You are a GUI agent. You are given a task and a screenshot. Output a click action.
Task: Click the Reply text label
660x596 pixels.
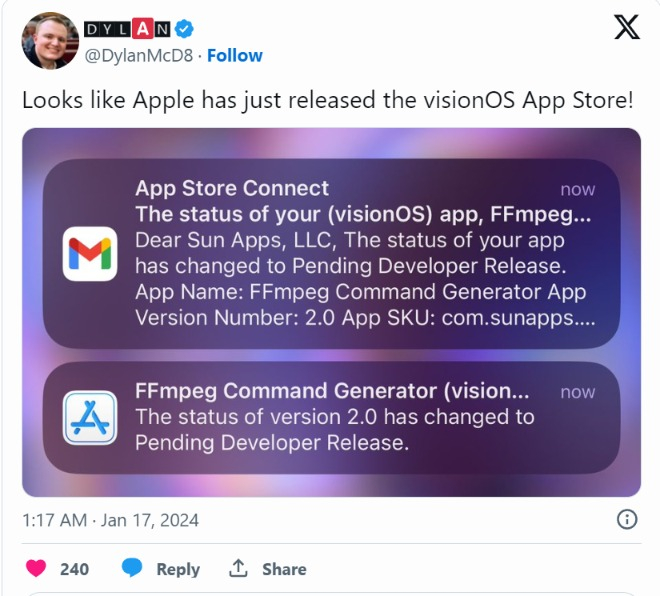(x=178, y=569)
